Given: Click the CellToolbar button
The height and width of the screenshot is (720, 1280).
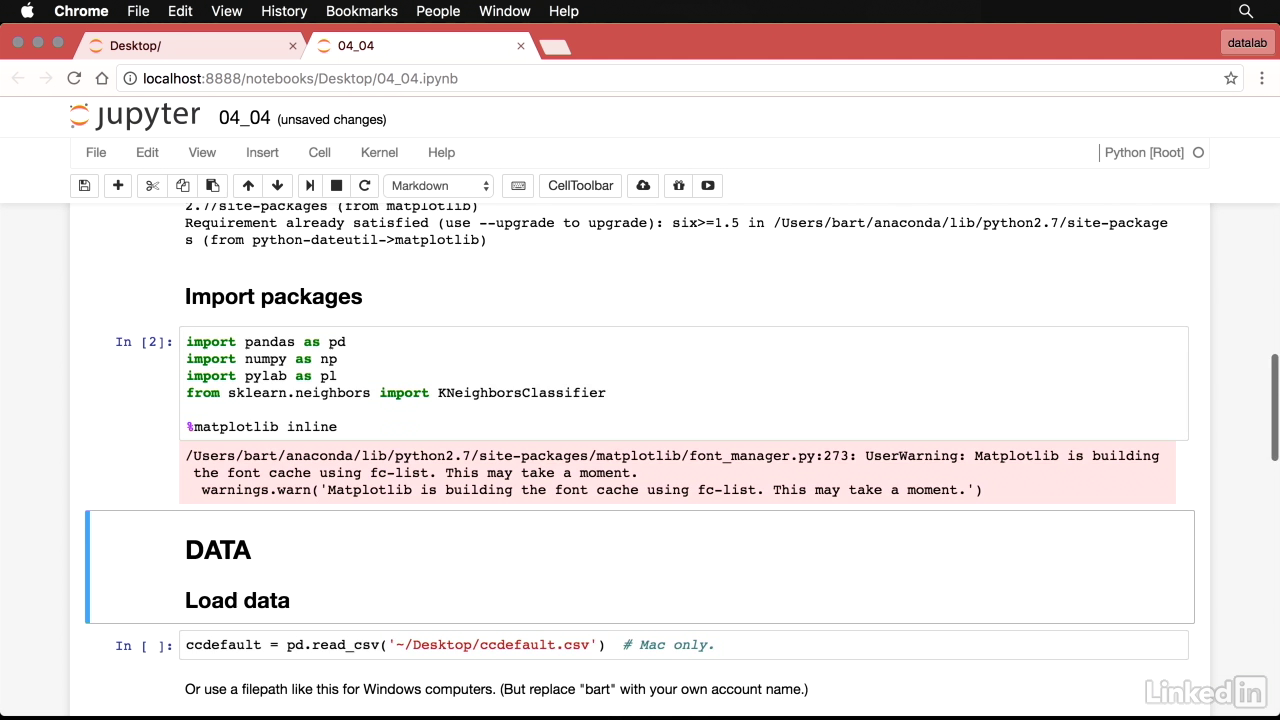Looking at the screenshot, I should (580, 186).
